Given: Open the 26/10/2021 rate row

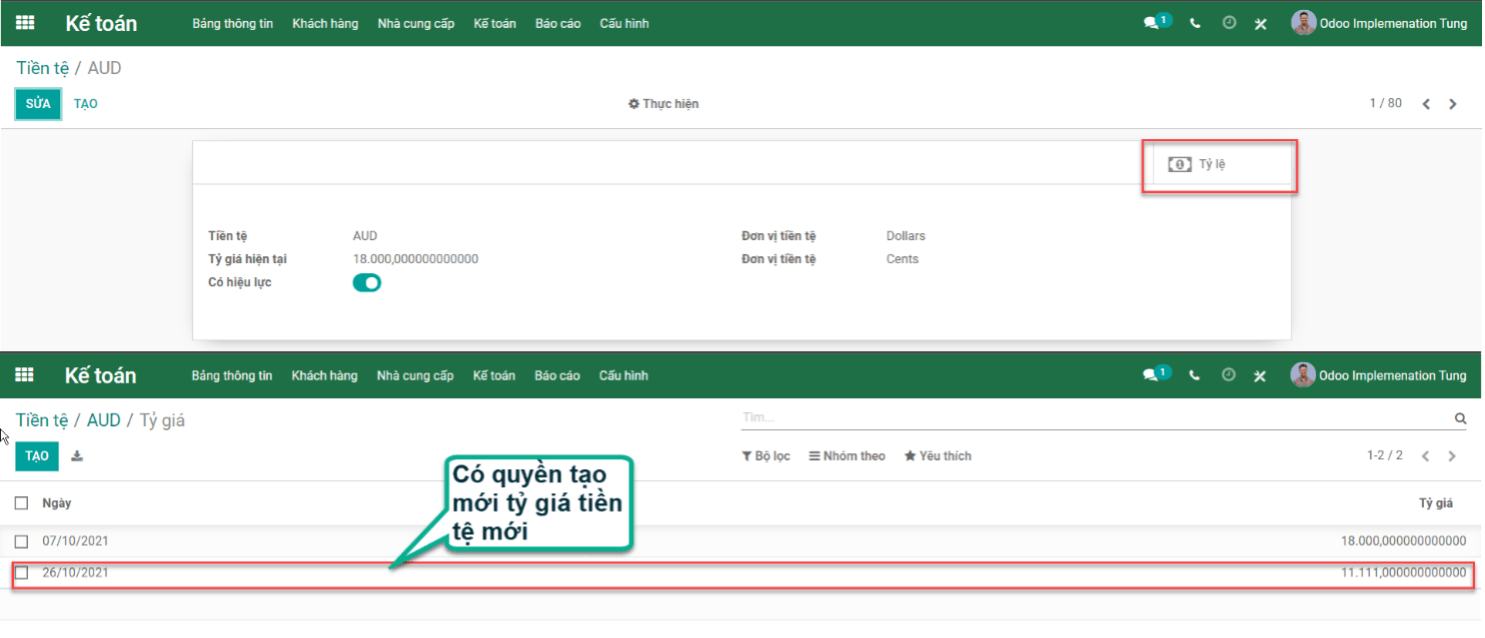Looking at the screenshot, I should 742,573.
